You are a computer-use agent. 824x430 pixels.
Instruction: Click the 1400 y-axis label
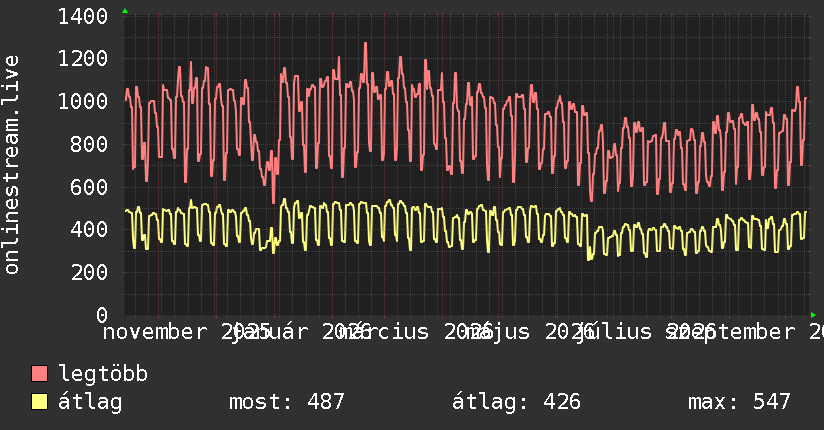click(x=83, y=17)
